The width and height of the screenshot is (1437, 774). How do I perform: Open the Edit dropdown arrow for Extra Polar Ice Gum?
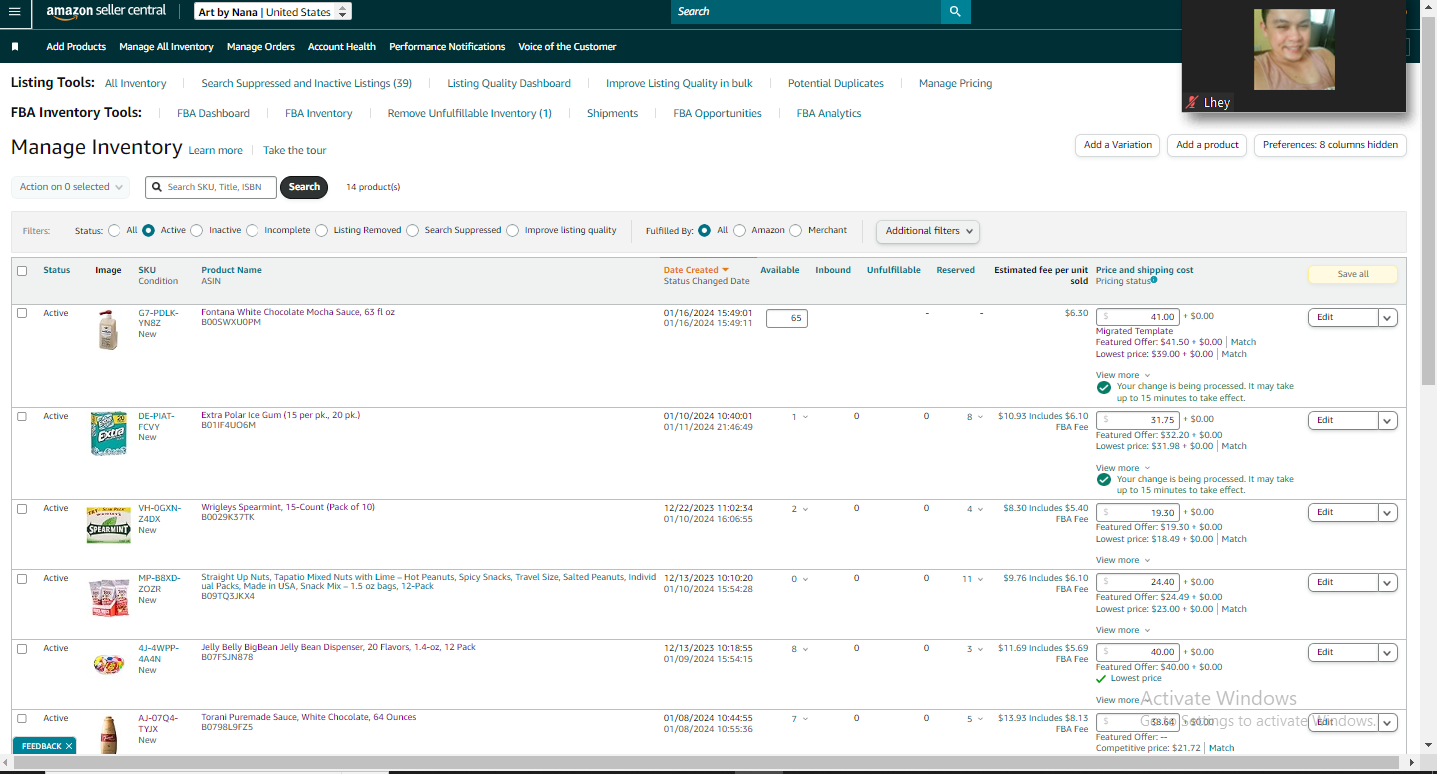(1388, 421)
